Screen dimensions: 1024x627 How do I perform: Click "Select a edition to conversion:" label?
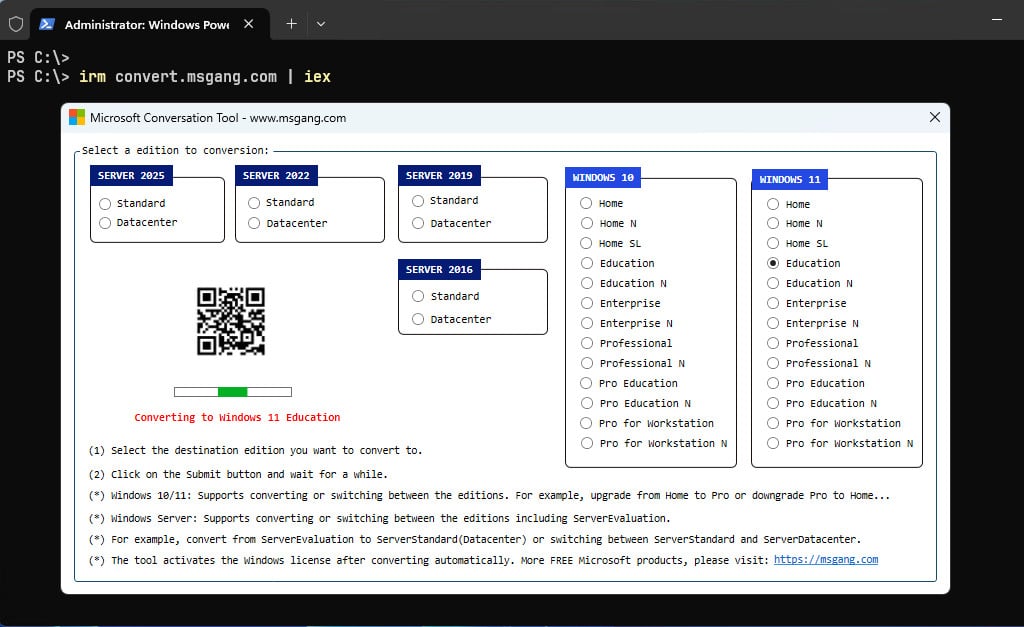coord(175,150)
